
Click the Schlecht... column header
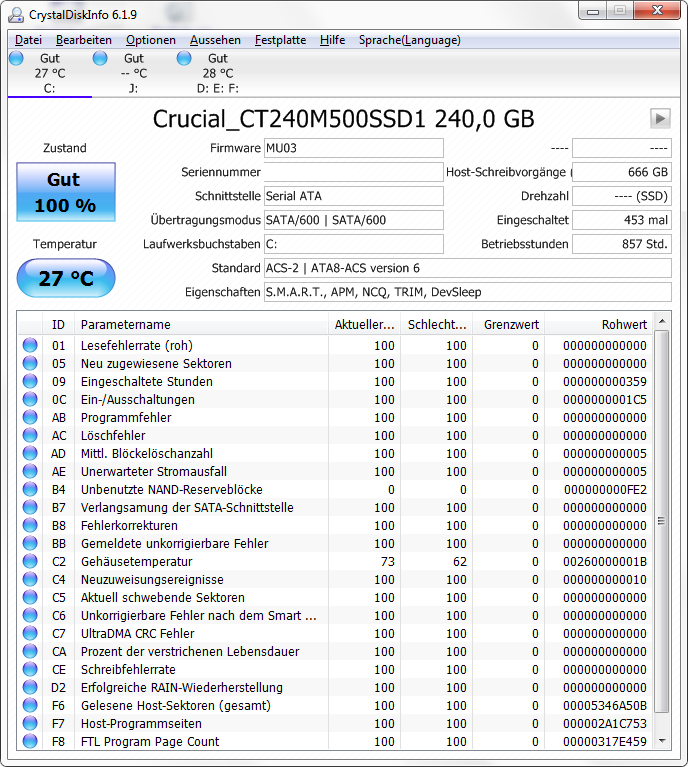[436, 324]
